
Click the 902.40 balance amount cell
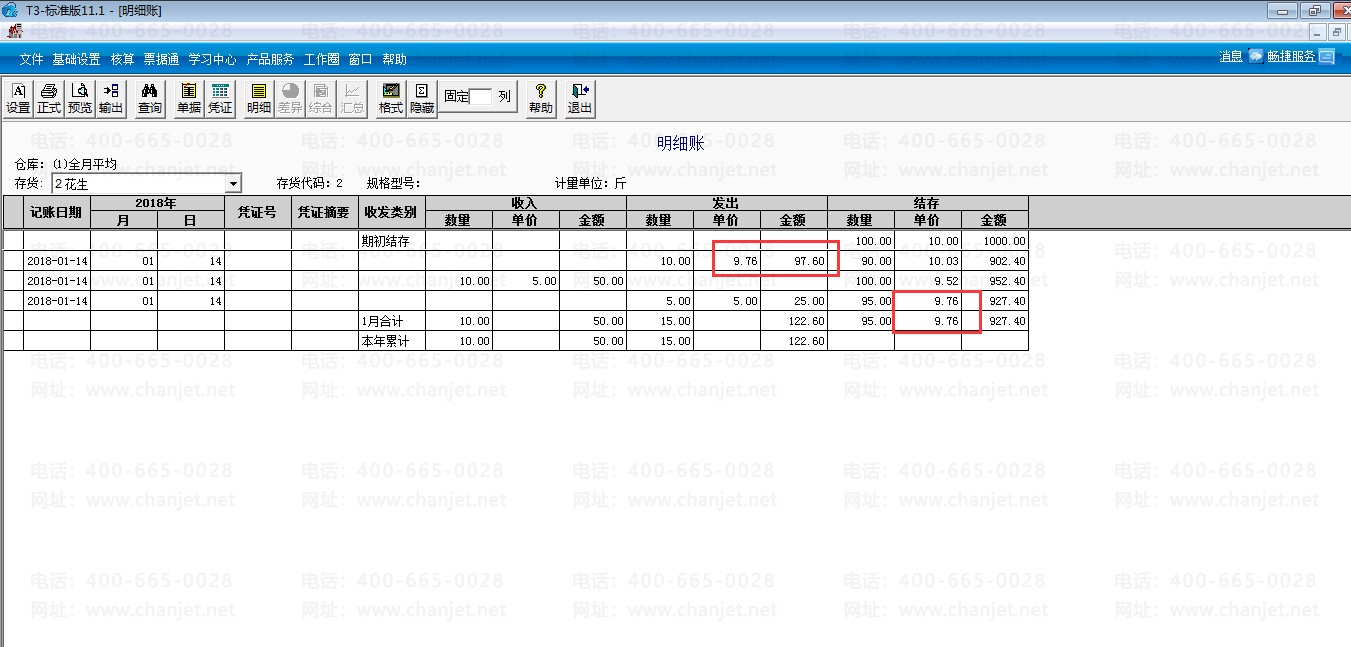[995, 261]
